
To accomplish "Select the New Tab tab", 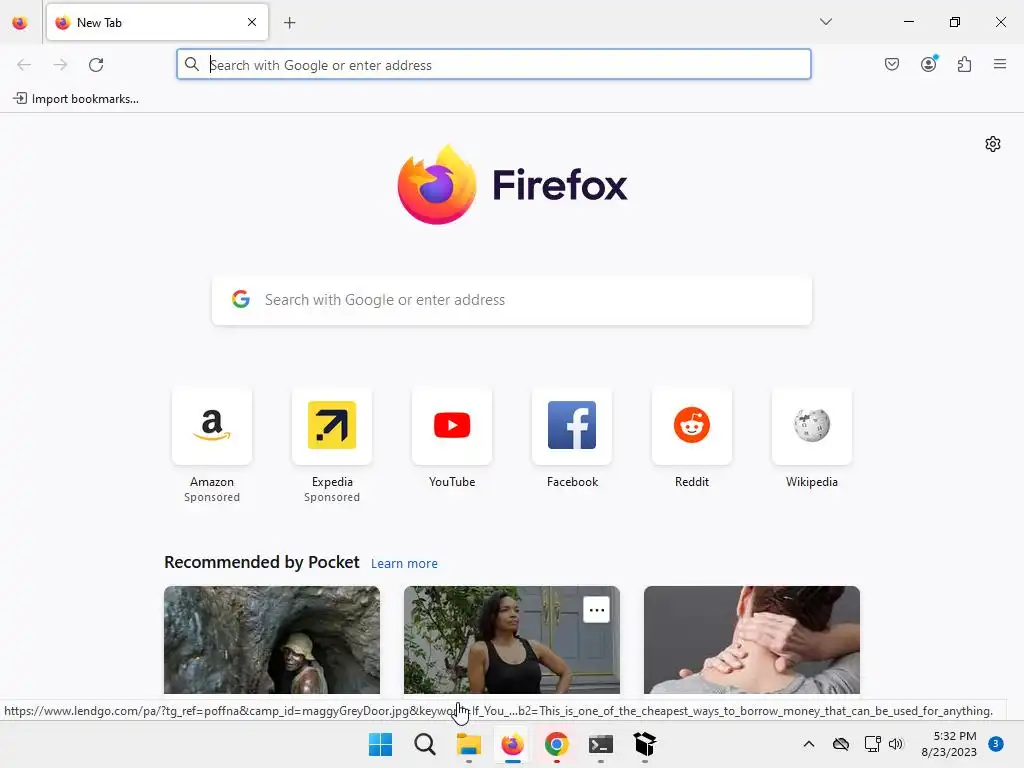I will 157,22.
